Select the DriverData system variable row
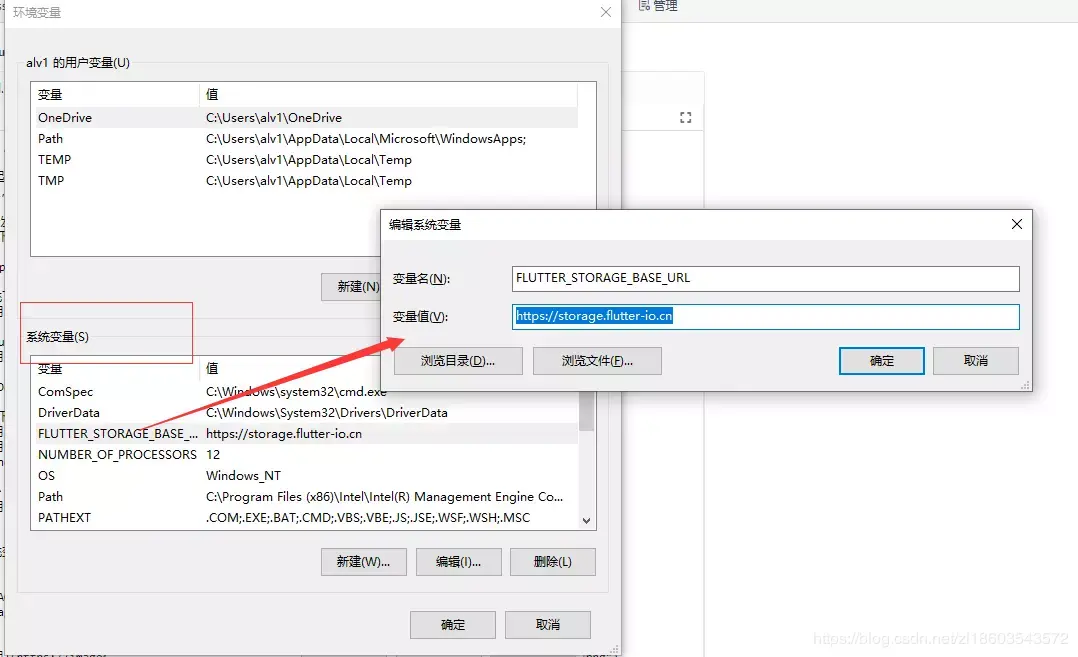The height and width of the screenshot is (657, 1078). pos(307,412)
